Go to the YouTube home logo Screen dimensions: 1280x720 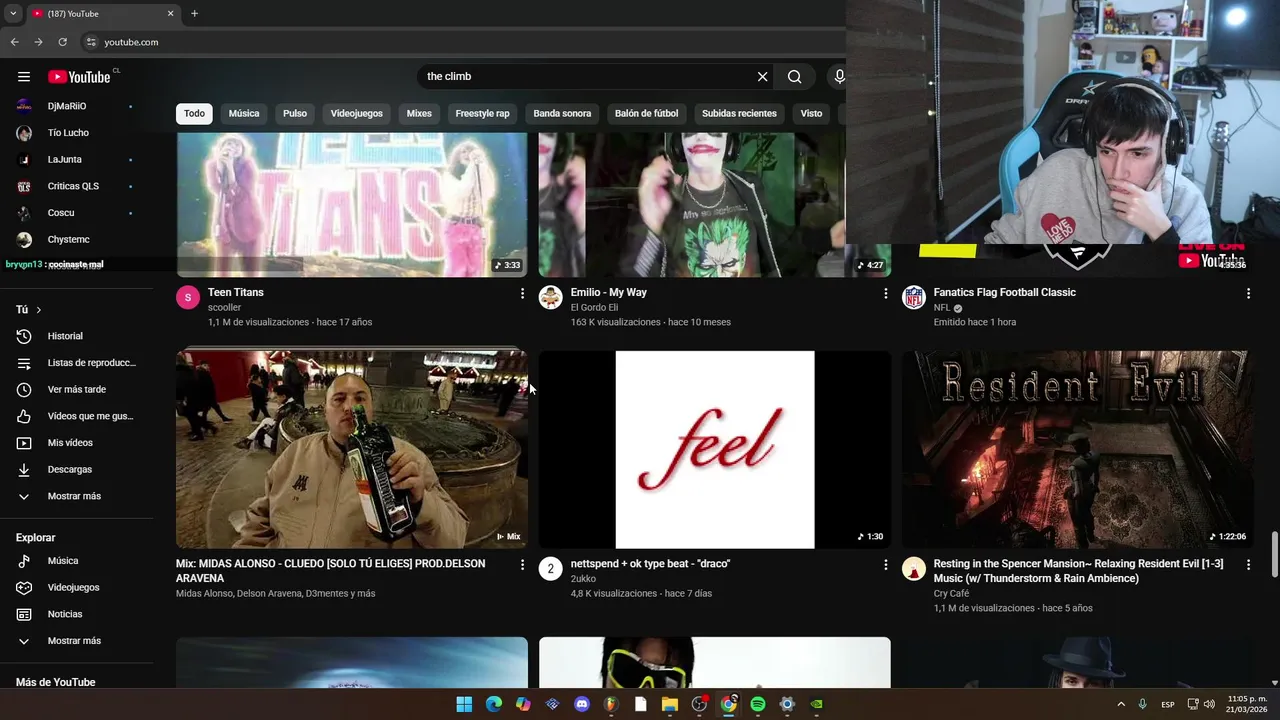point(79,77)
